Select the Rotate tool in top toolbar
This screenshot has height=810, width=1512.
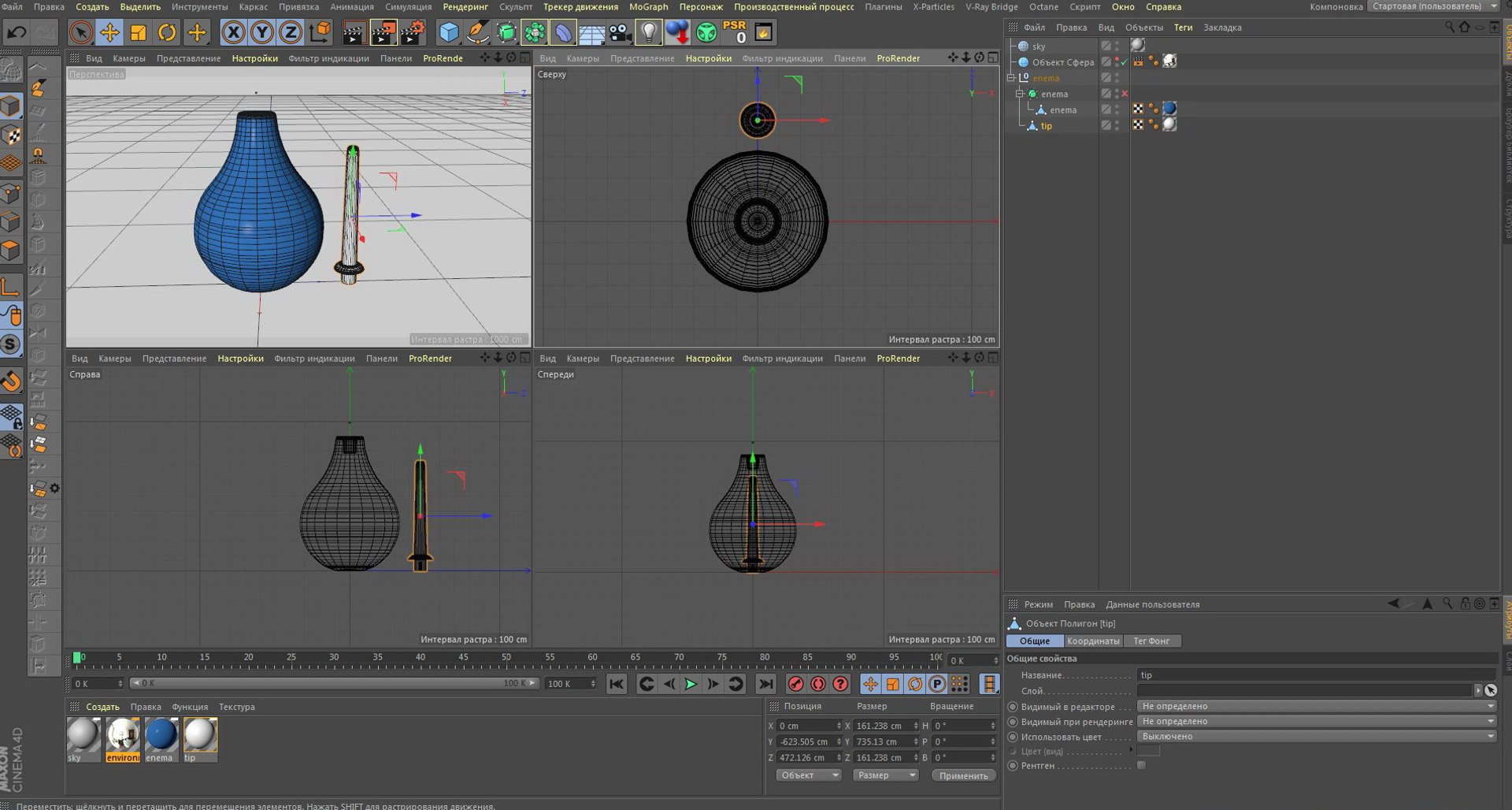(167, 32)
